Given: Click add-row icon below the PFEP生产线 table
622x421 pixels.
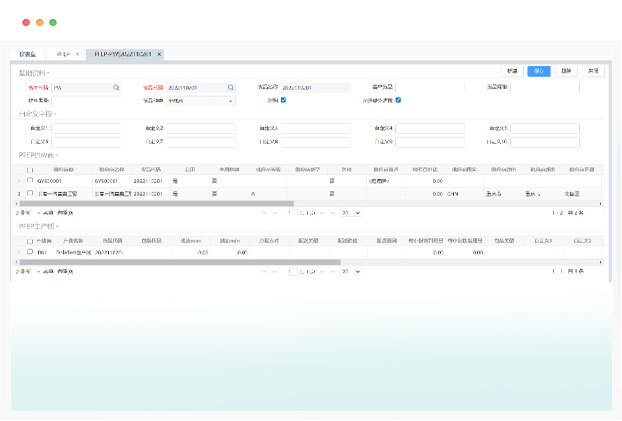Looking at the screenshot, I should [38, 272].
